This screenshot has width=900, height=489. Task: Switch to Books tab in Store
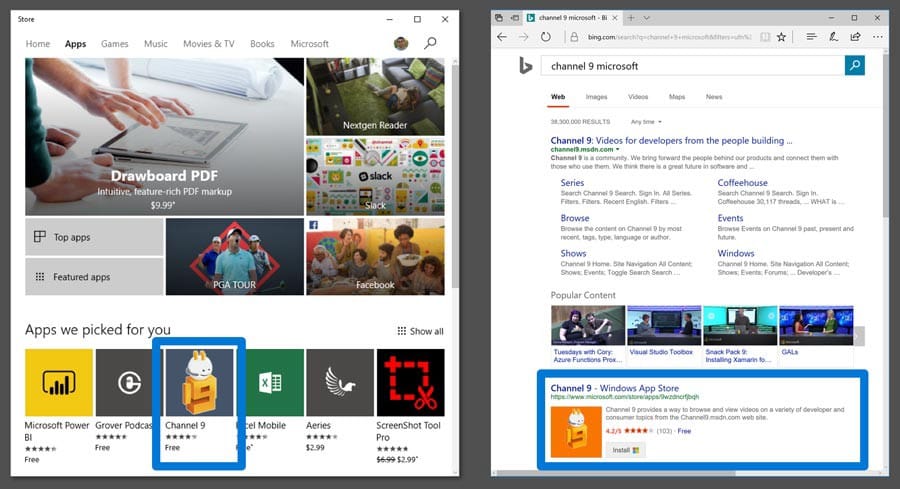[262, 44]
